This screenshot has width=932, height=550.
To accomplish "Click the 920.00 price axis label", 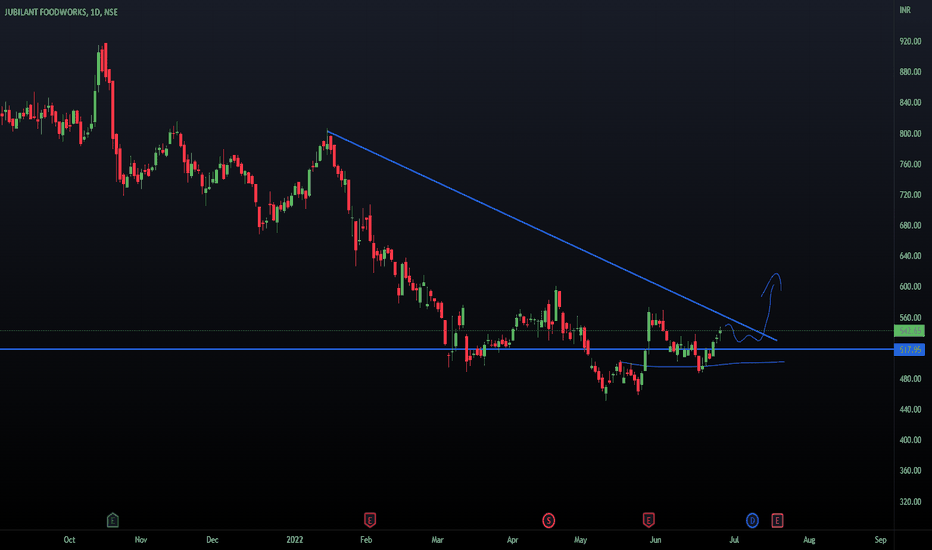I will pos(910,42).
